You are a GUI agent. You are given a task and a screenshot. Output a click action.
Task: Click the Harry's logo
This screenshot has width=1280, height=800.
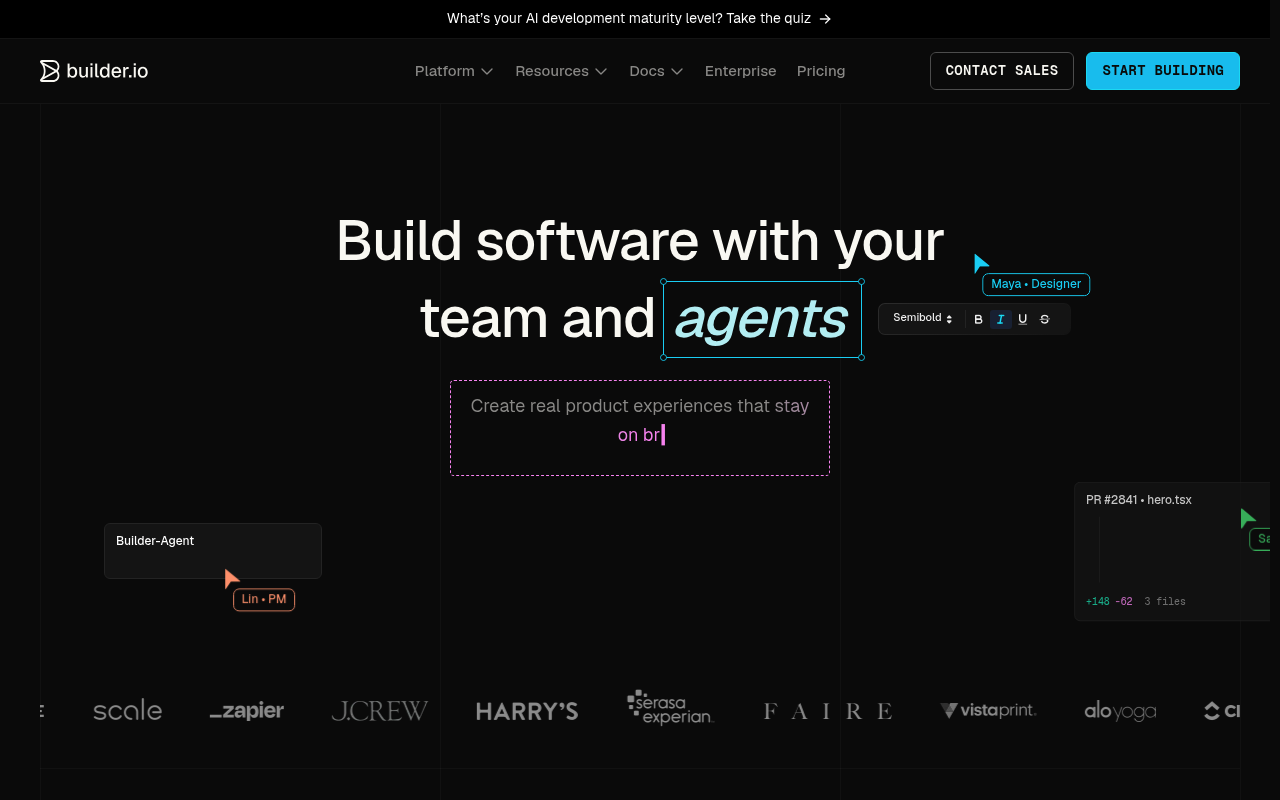pos(527,711)
